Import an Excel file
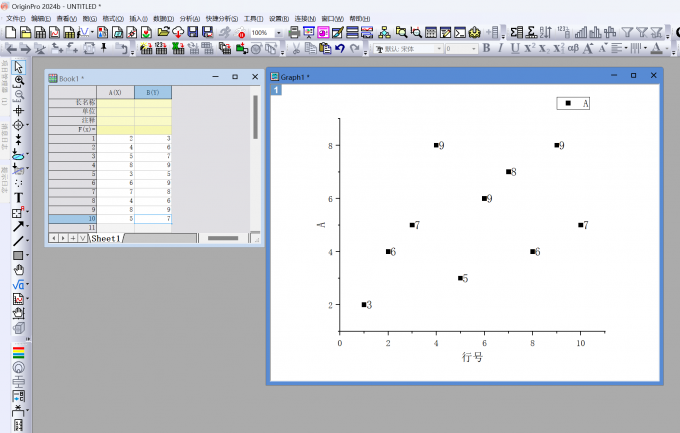This screenshot has width=680, height=433. (178, 48)
